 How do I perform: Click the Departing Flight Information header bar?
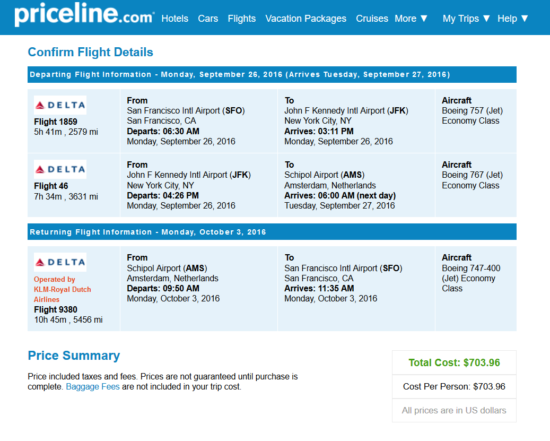(272, 74)
